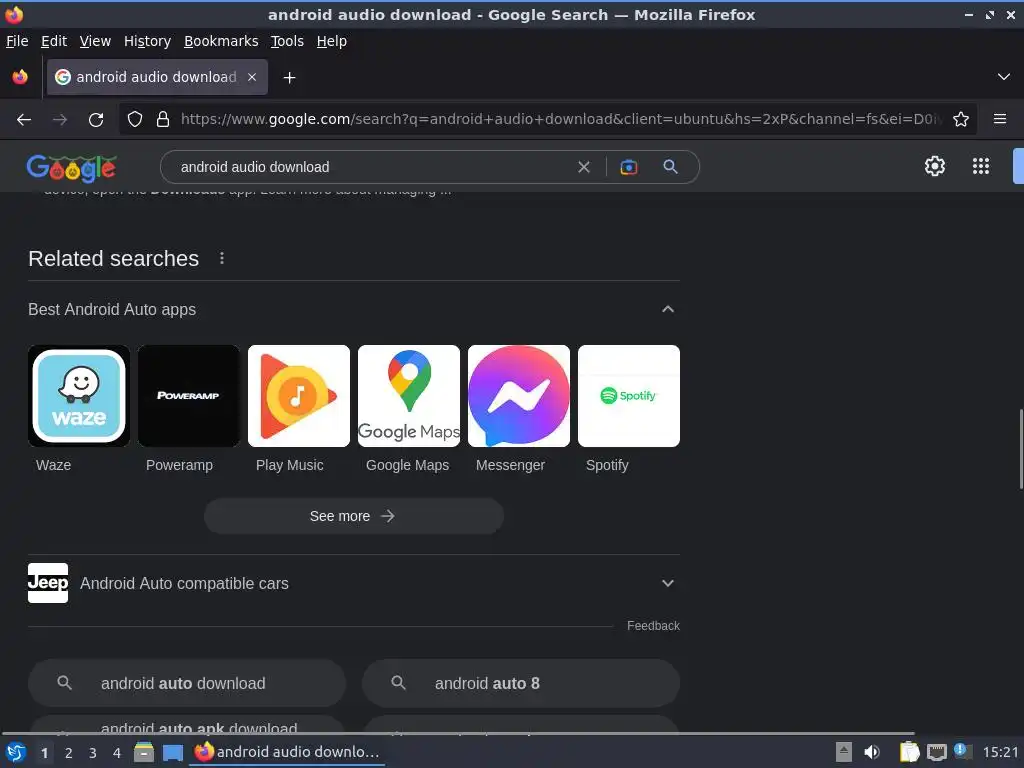Click the Firefox taskbar window entry

[287, 752]
